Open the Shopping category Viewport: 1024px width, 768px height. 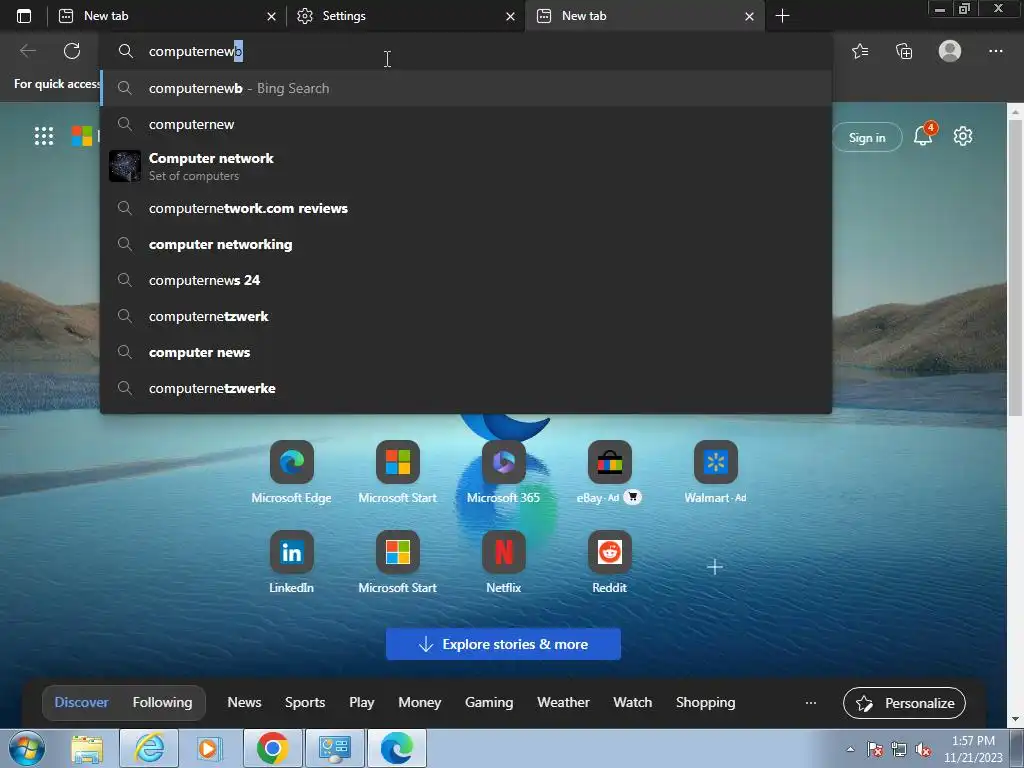click(x=705, y=703)
